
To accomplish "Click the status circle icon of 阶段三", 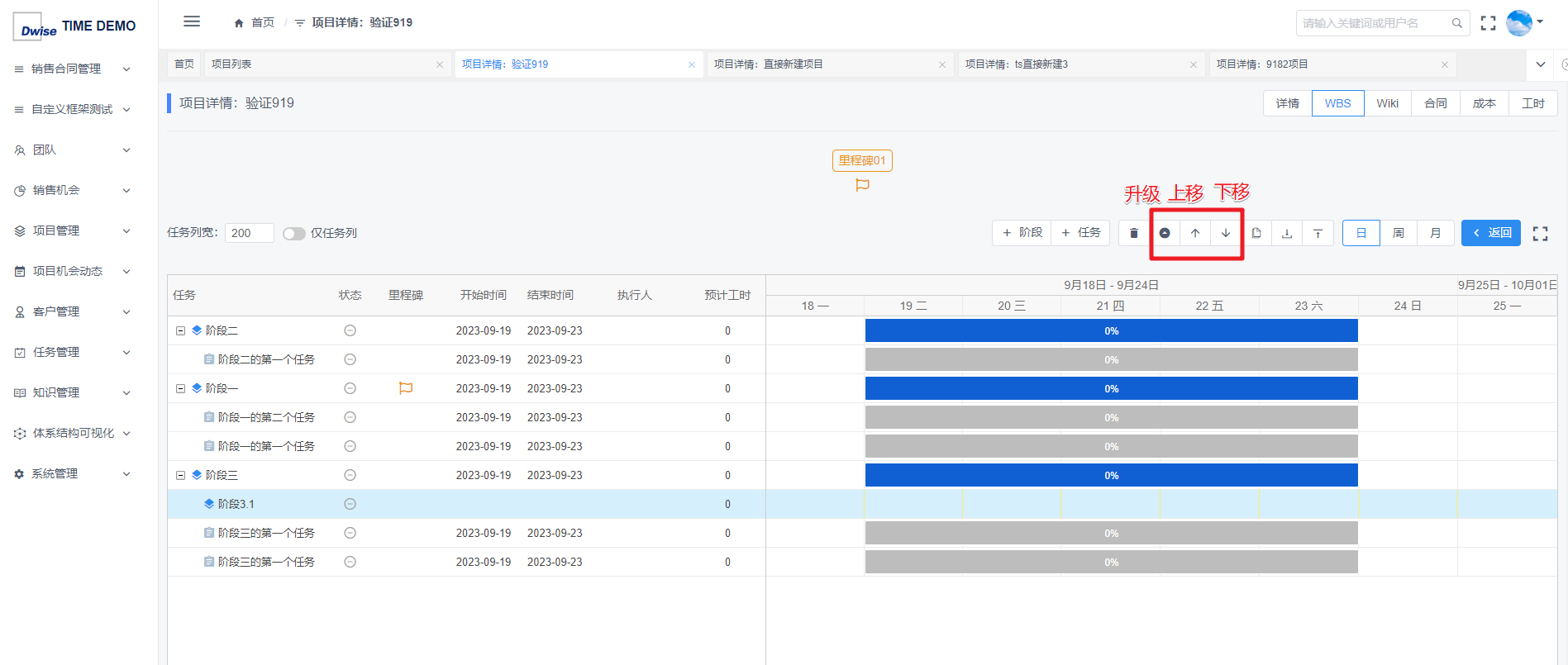I will (350, 475).
